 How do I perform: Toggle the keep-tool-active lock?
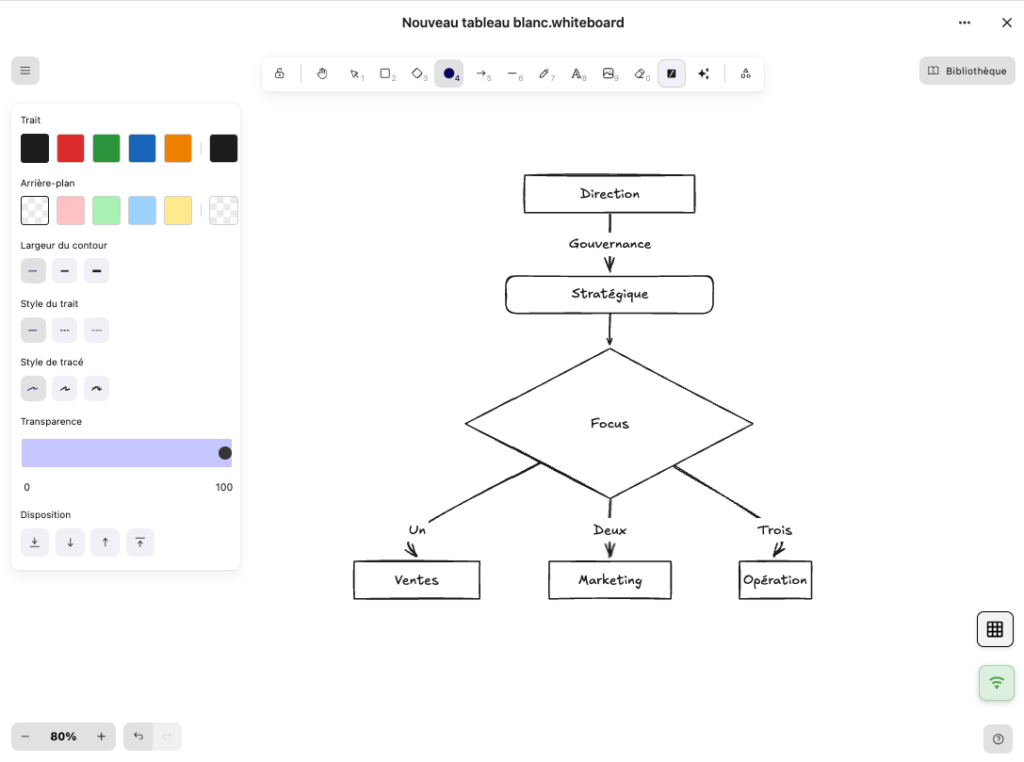(x=280, y=74)
